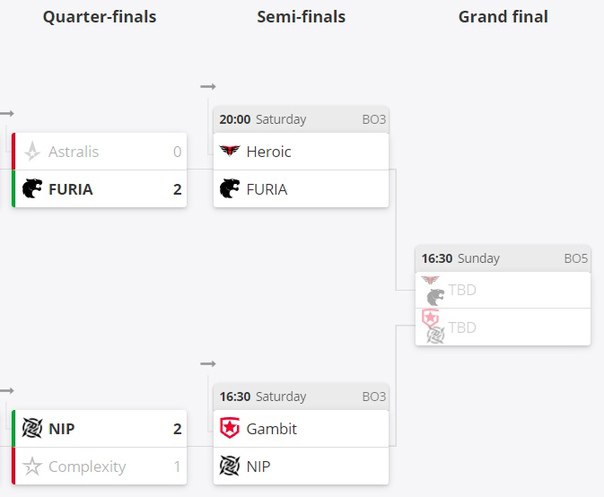Click the Gambit shield logo in semi-finals
This screenshot has height=497, width=604.
(x=230, y=428)
